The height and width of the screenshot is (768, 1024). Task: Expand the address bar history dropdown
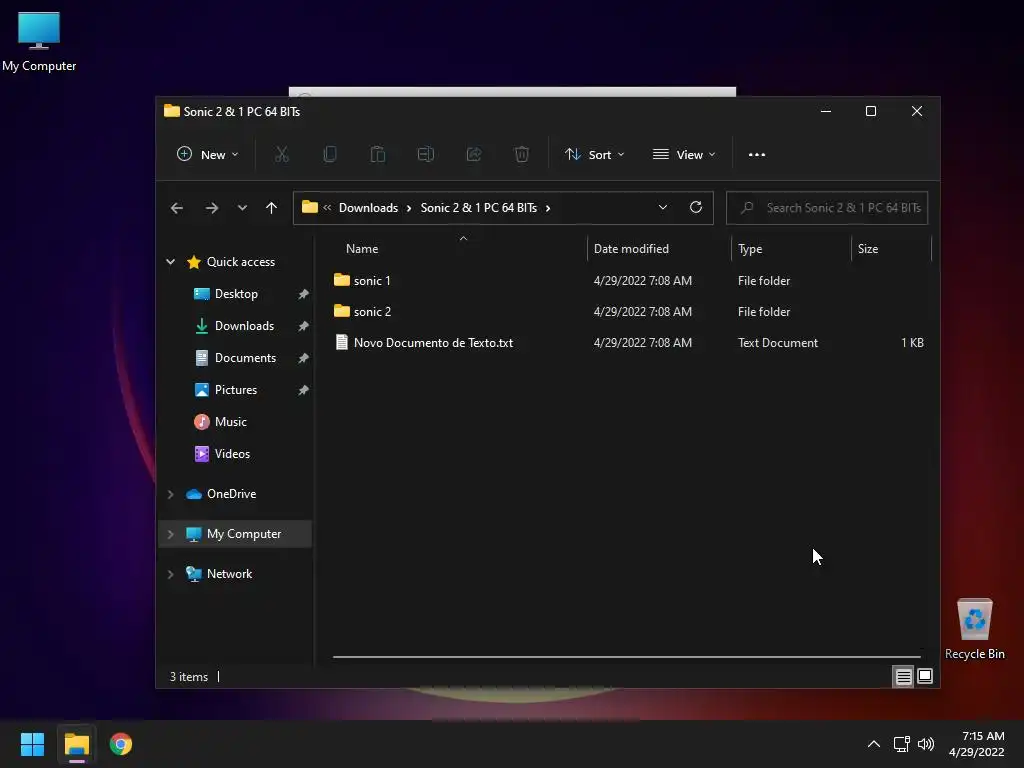tap(663, 208)
